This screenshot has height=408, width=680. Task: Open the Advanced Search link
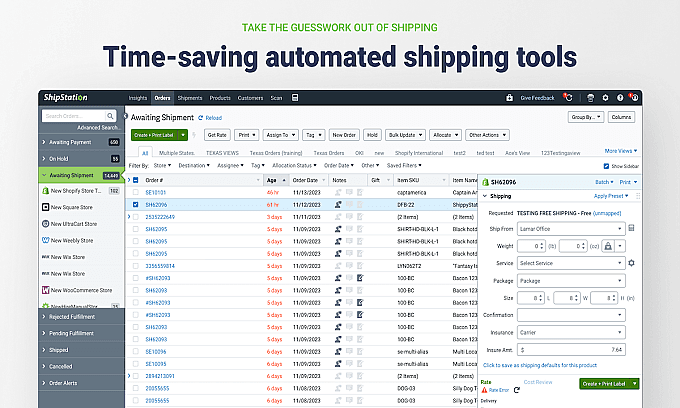98,127
